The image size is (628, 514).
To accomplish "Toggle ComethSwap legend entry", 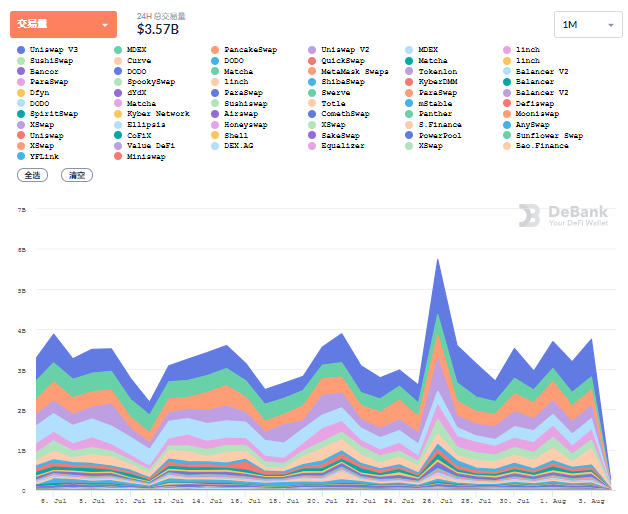I will (x=339, y=114).
